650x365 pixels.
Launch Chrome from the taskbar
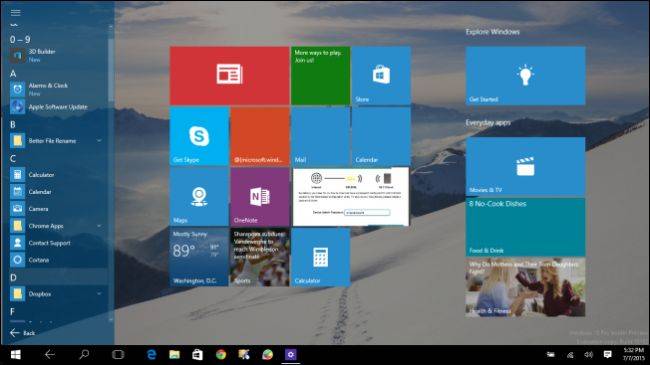point(221,355)
